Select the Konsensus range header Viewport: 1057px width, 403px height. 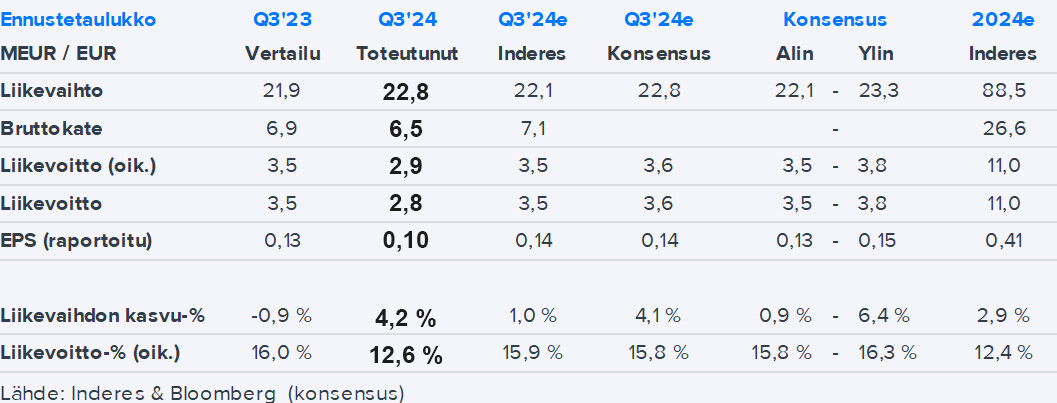(x=835, y=20)
